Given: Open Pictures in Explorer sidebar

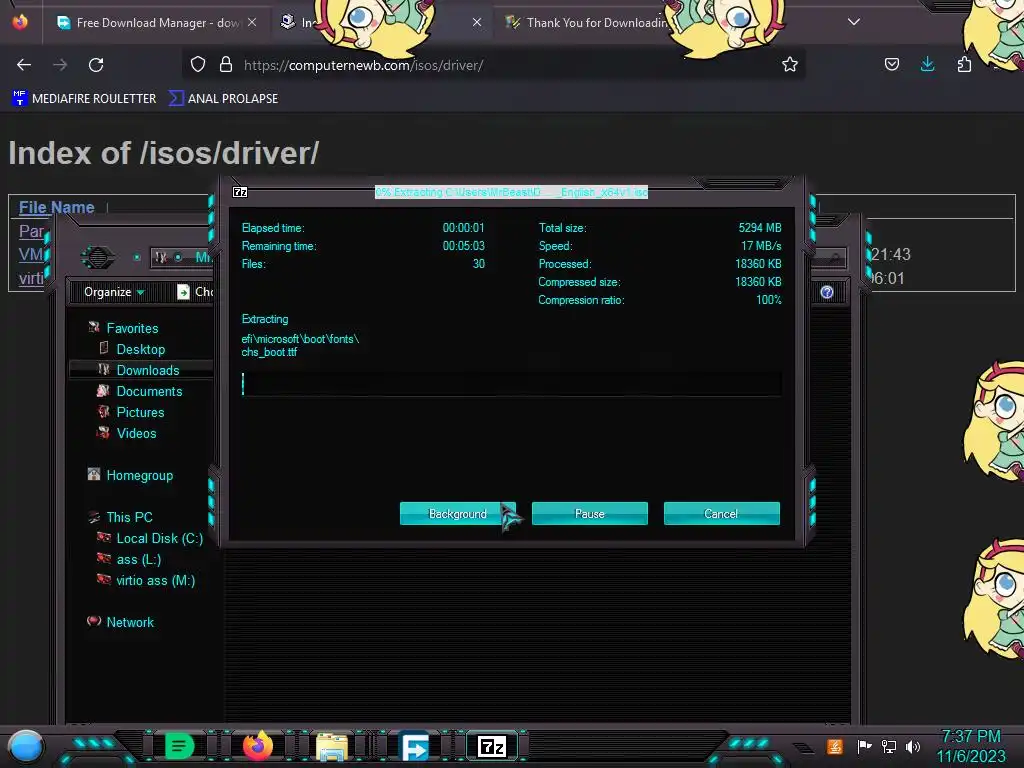Looking at the screenshot, I should tap(140, 412).
